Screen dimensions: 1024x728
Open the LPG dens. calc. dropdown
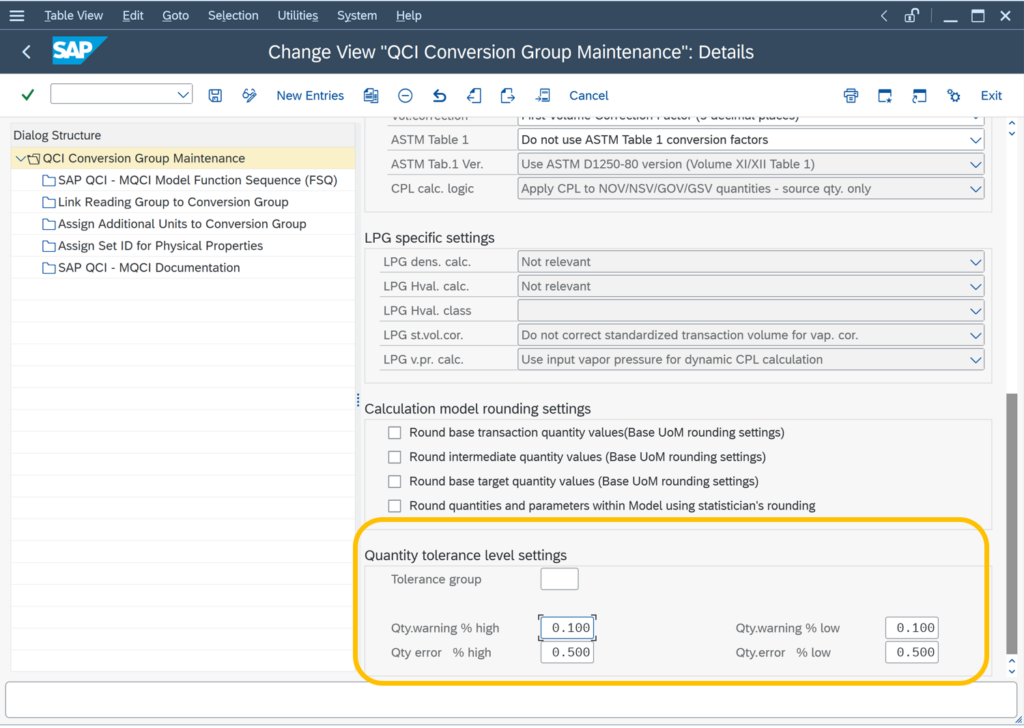[x=975, y=262]
